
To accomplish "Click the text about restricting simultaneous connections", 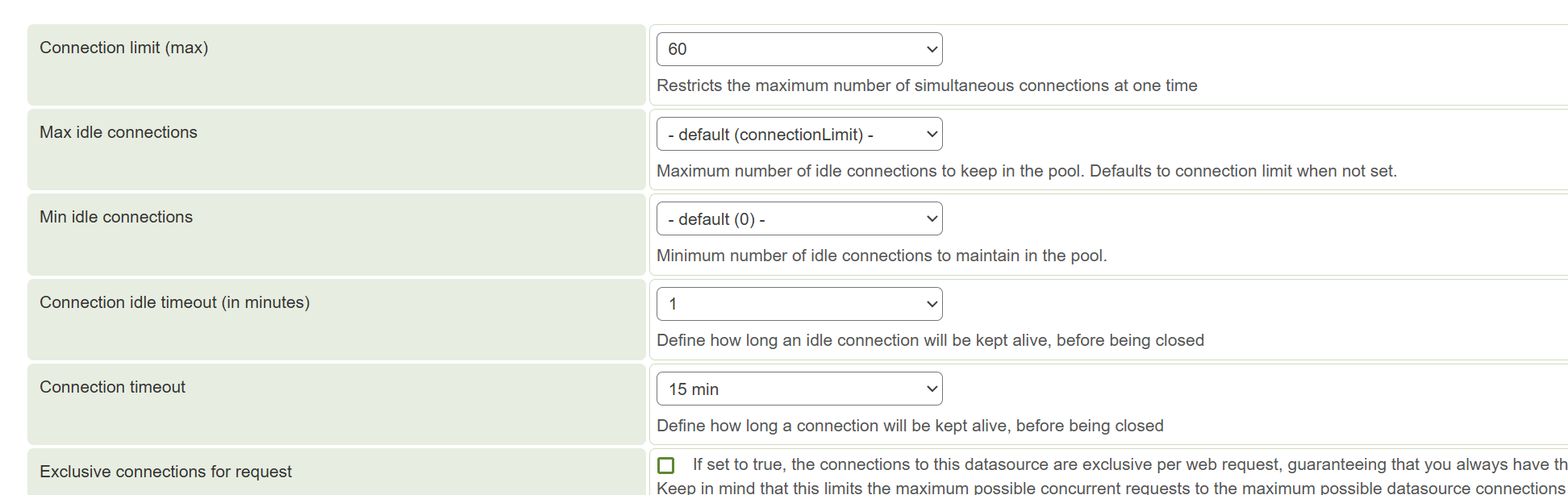I will click(x=927, y=85).
